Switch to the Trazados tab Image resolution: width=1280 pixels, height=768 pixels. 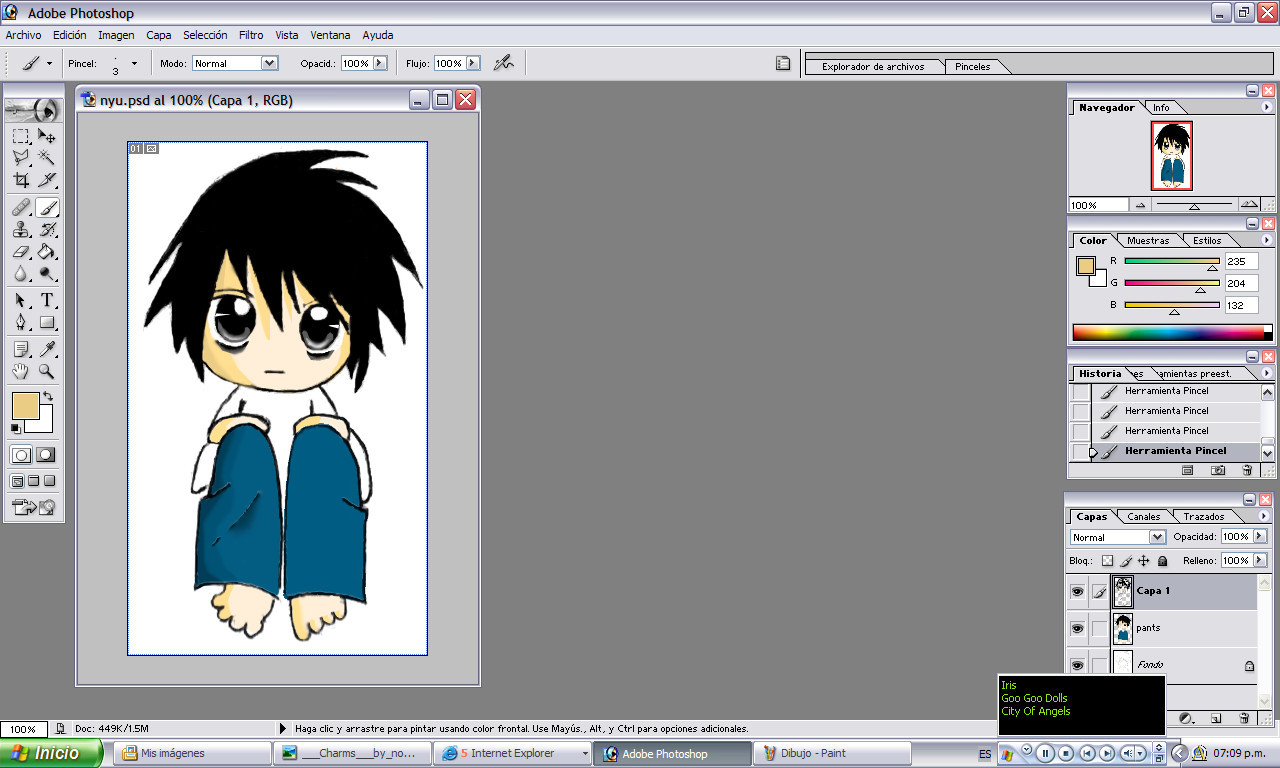coord(1204,517)
